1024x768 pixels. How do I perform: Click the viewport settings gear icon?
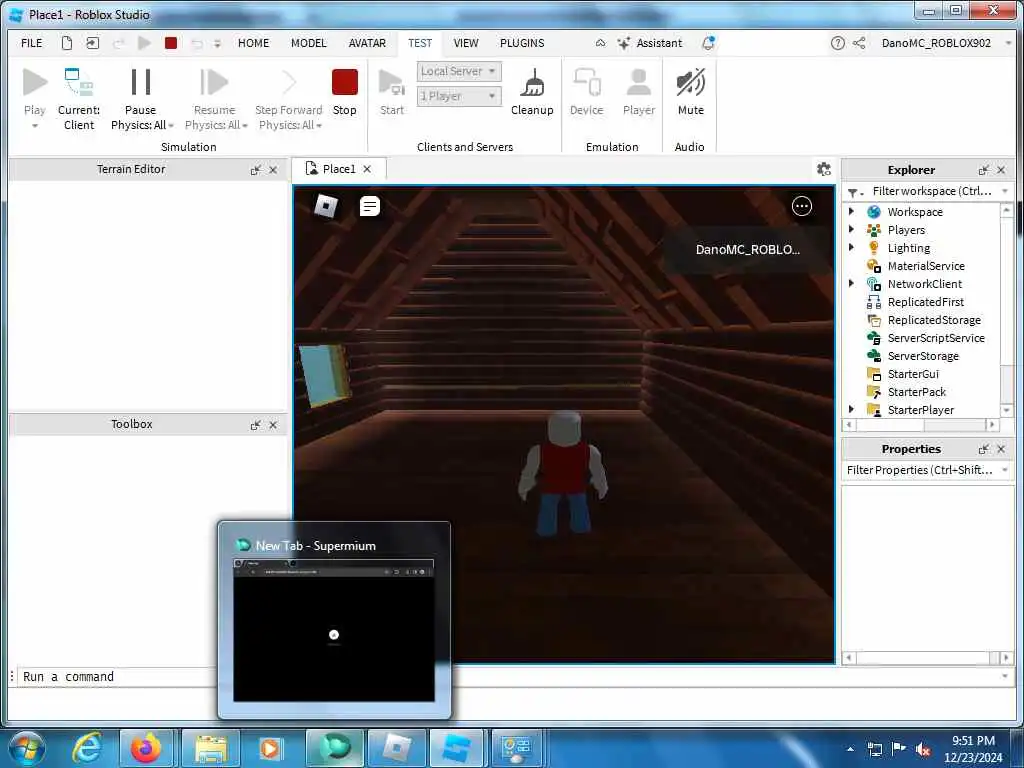coord(824,169)
